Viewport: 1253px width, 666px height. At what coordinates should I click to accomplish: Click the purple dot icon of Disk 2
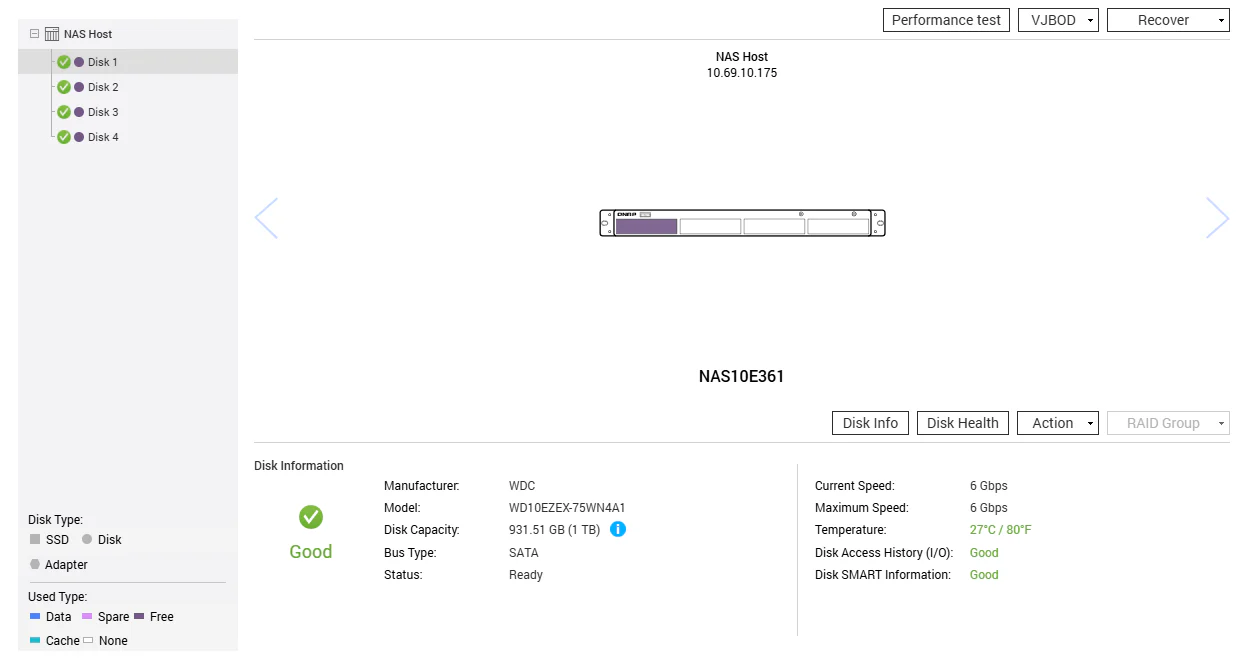[79, 87]
